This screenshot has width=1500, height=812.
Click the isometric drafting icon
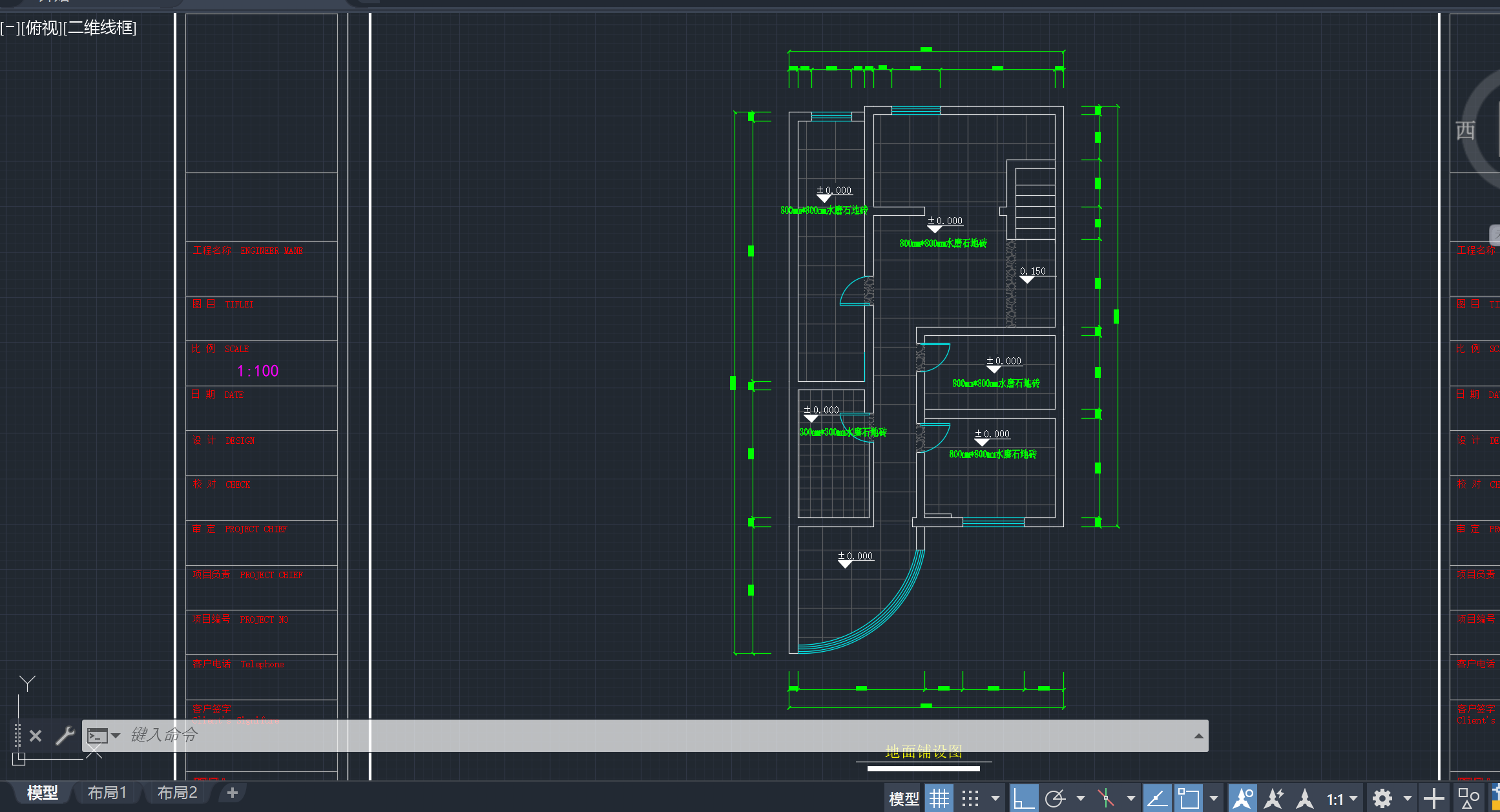pos(1106,799)
